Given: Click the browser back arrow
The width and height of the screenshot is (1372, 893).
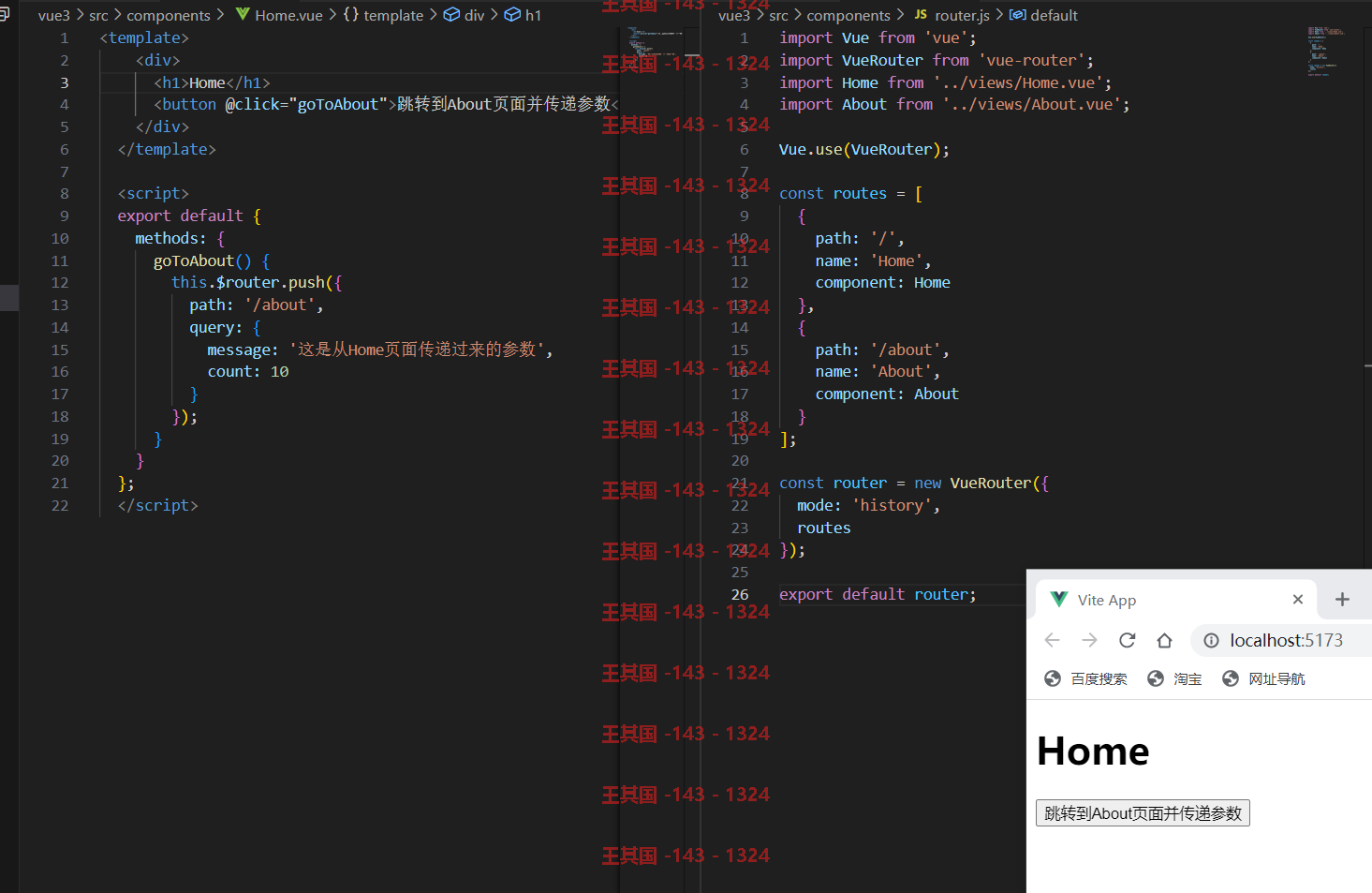Looking at the screenshot, I should [1052, 640].
